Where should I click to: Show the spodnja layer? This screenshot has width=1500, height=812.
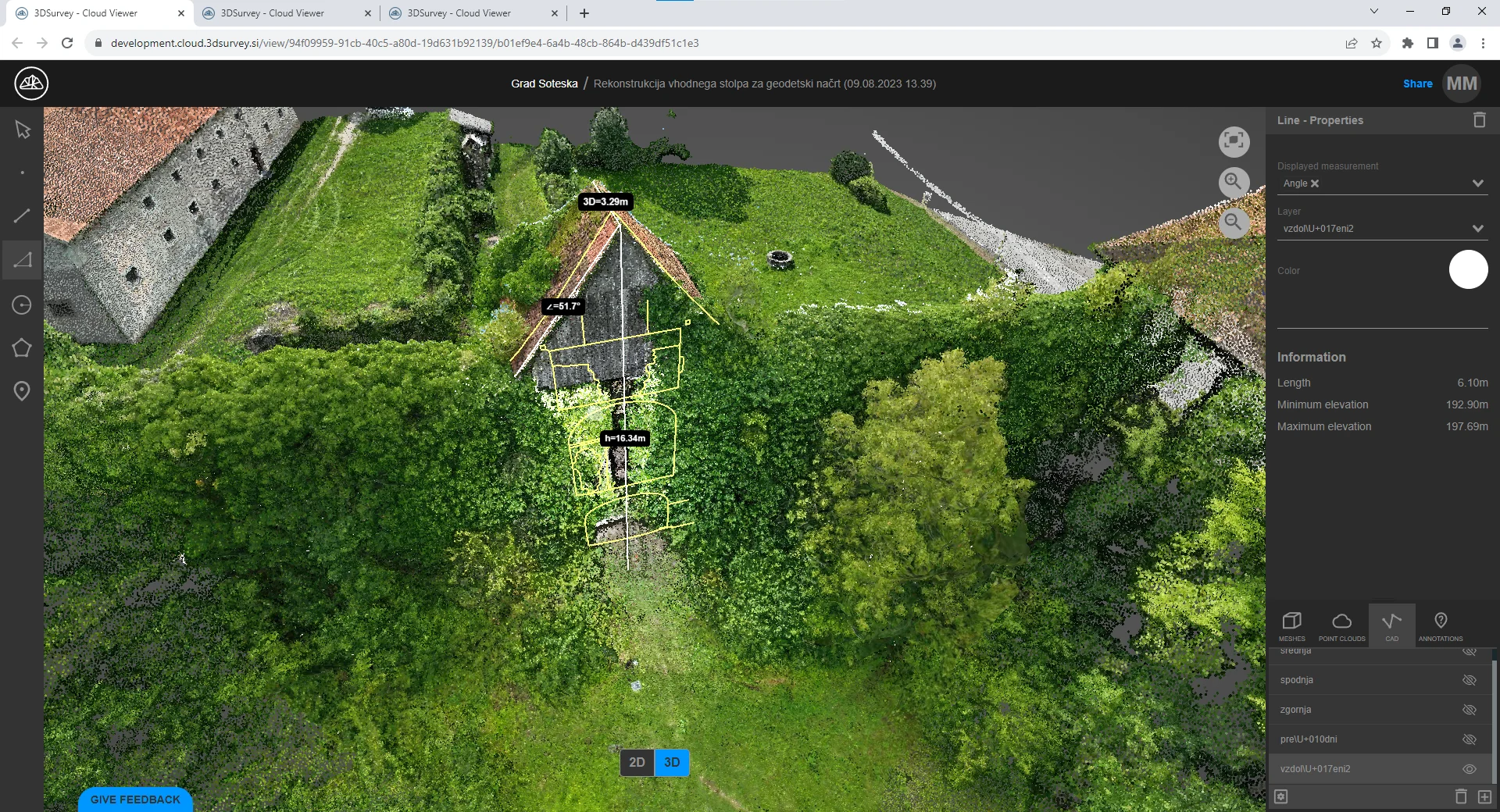(x=1469, y=680)
